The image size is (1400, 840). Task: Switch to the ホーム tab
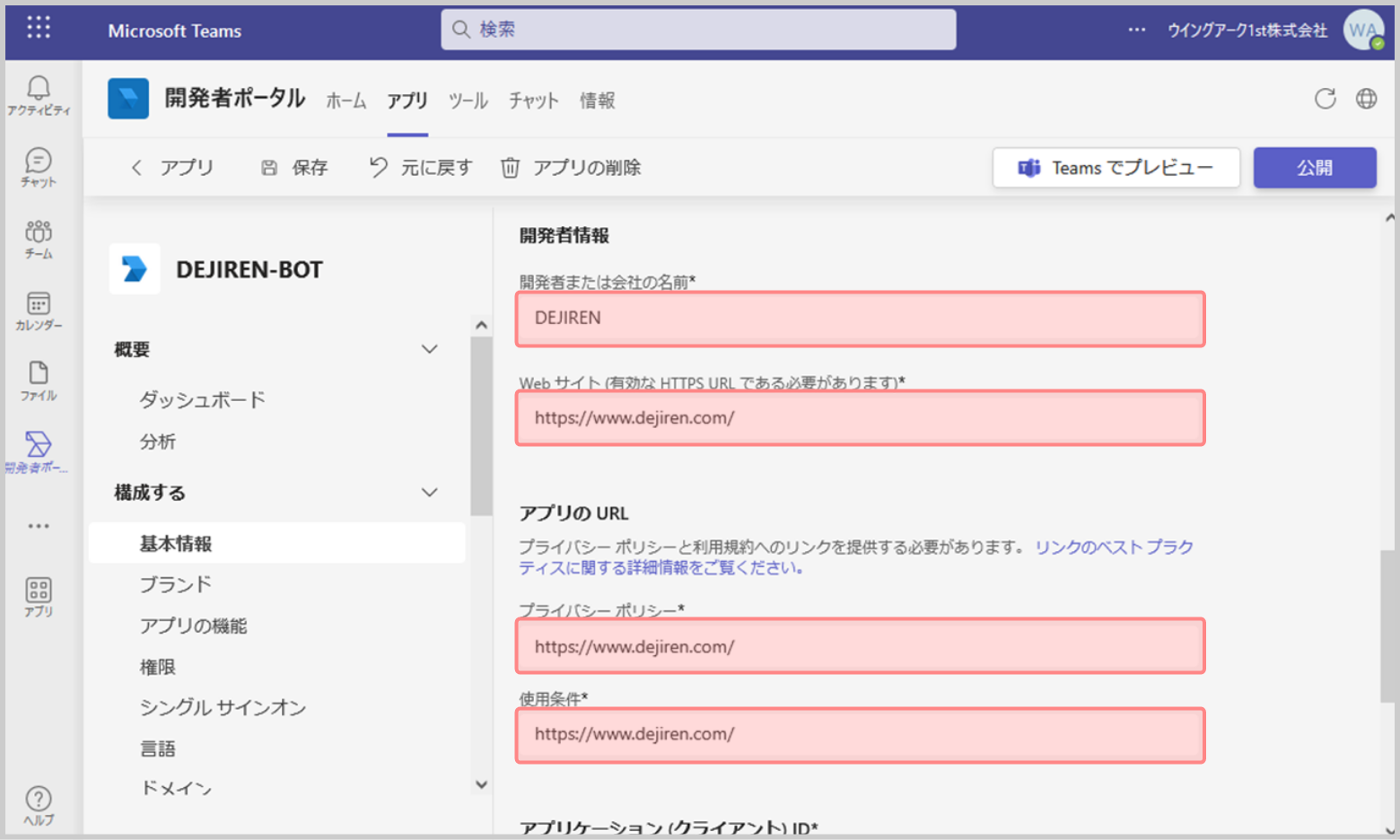click(346, 101)
